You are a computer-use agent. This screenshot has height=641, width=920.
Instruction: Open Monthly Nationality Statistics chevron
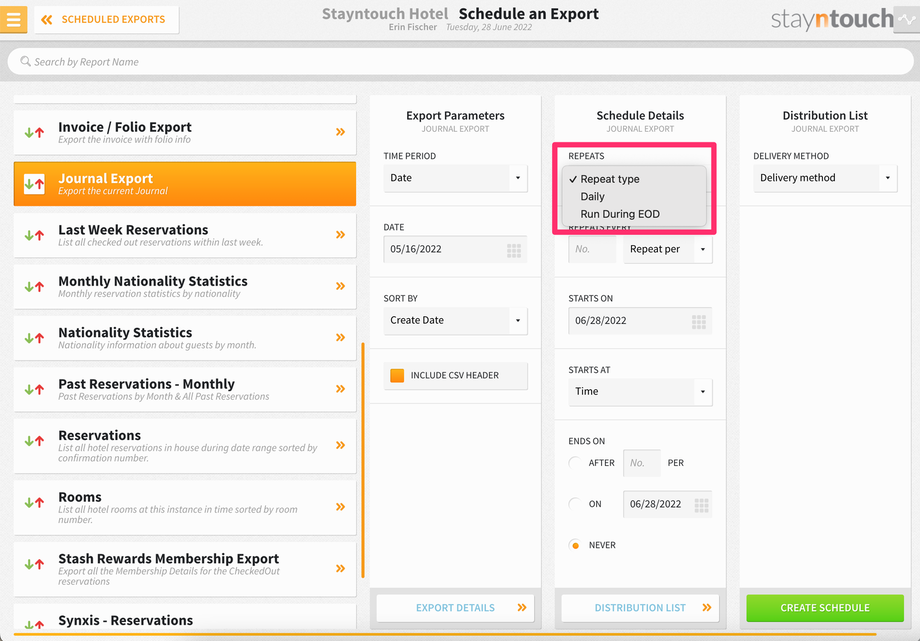[340, 286]
